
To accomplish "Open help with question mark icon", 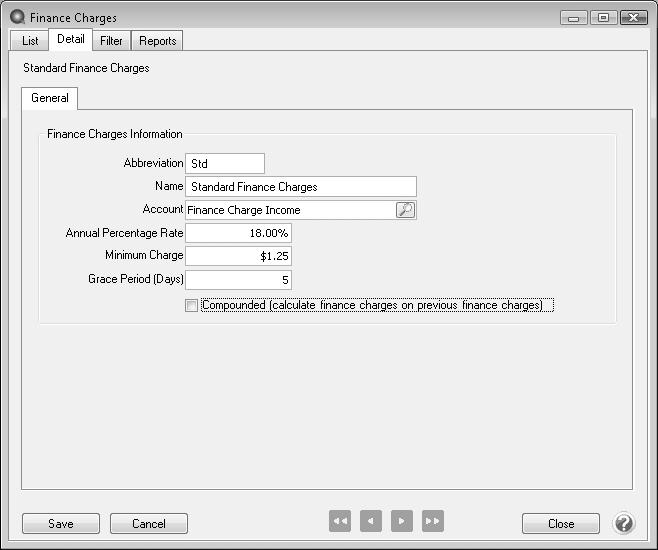I will point(623,523).
